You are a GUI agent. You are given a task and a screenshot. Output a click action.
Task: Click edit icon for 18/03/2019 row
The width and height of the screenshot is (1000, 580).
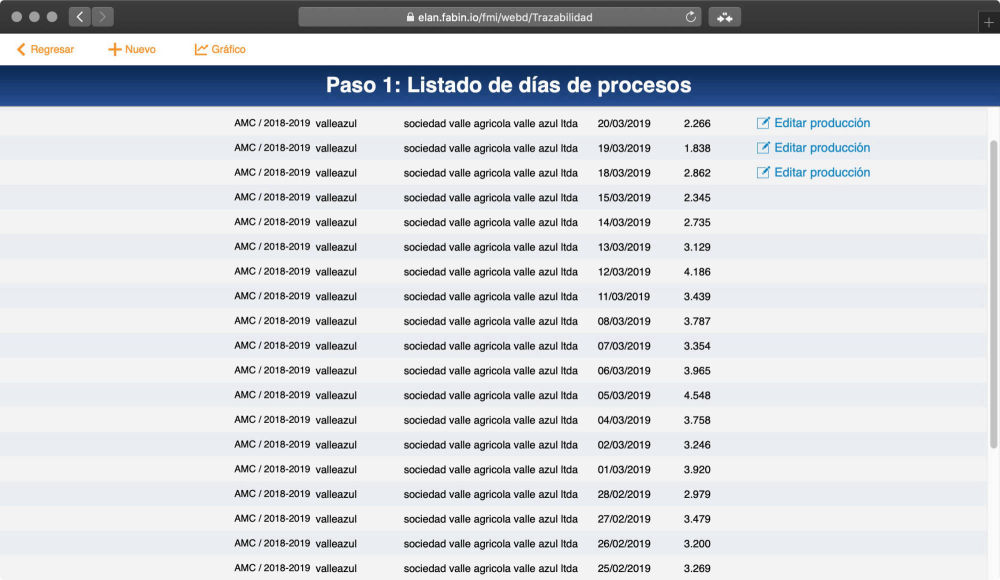(x=763, y=172)
